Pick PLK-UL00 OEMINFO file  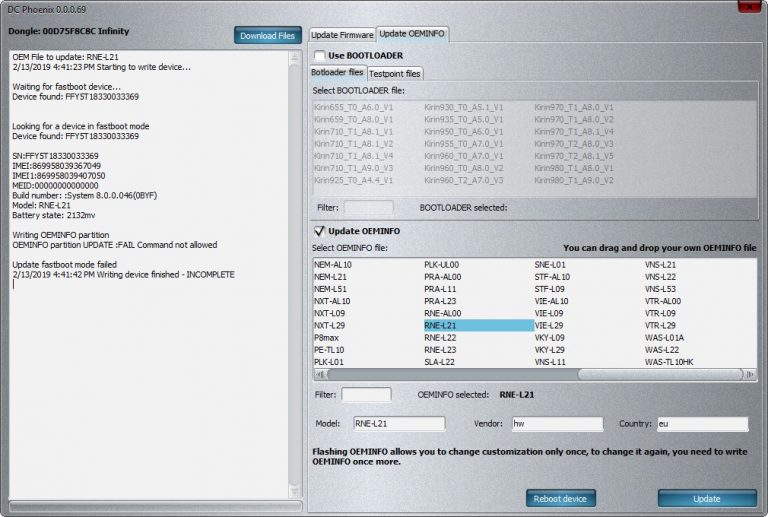pos(441,265)
